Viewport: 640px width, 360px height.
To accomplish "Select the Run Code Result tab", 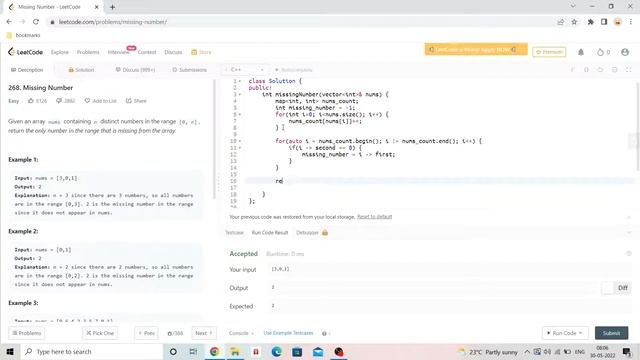I will pos(270,233).
